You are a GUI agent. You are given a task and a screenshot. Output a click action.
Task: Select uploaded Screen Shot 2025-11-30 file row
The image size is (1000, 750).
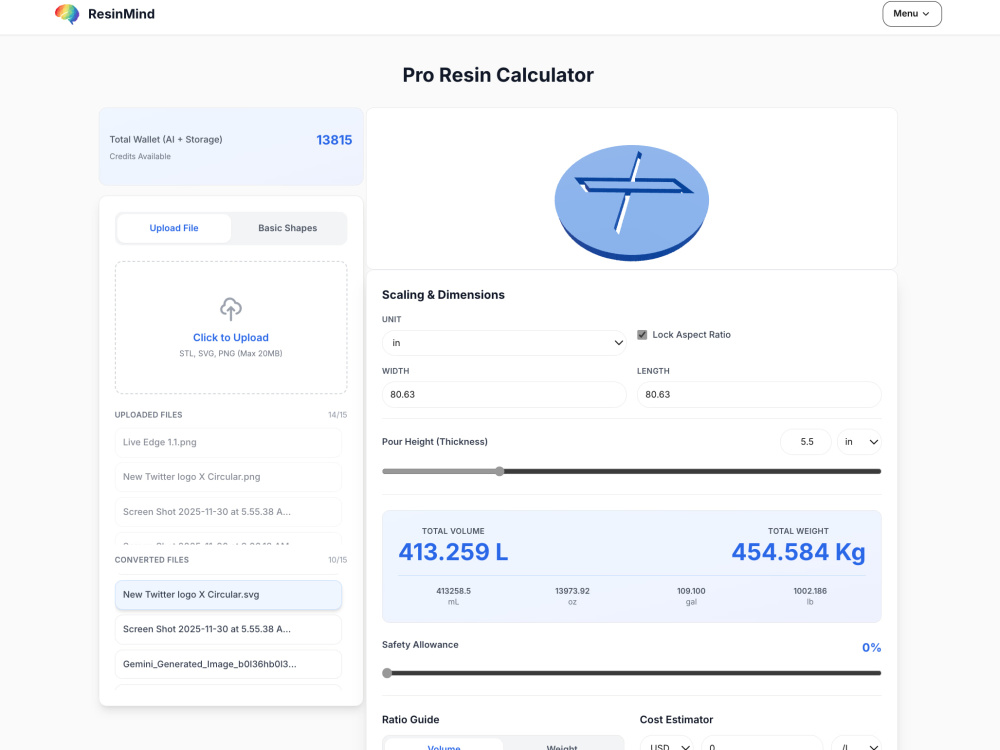click(x=228, y=511)
